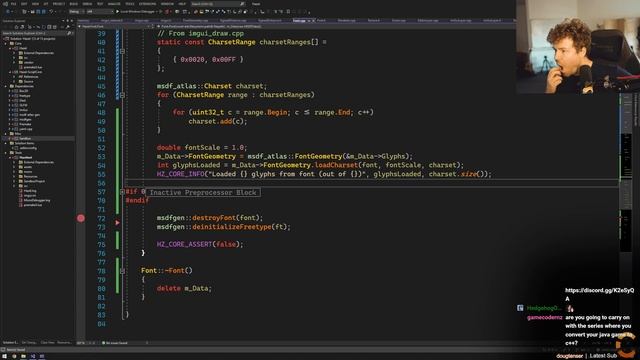Viewport: 640px width, 360px height.
Task: Collapse the for loop at line 46
Action: coord(122,95)
